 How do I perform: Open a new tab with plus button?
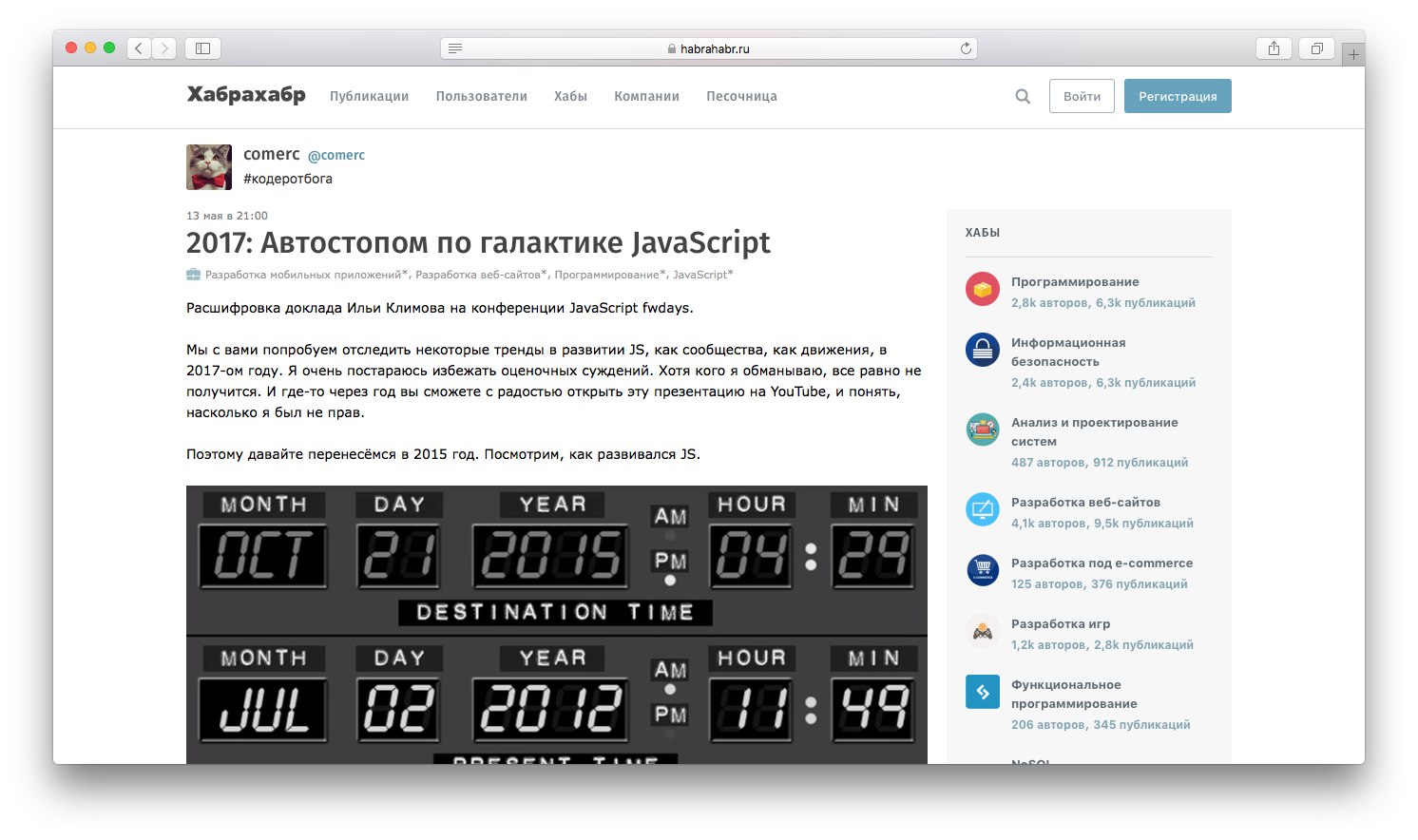tap(1353, 54)
